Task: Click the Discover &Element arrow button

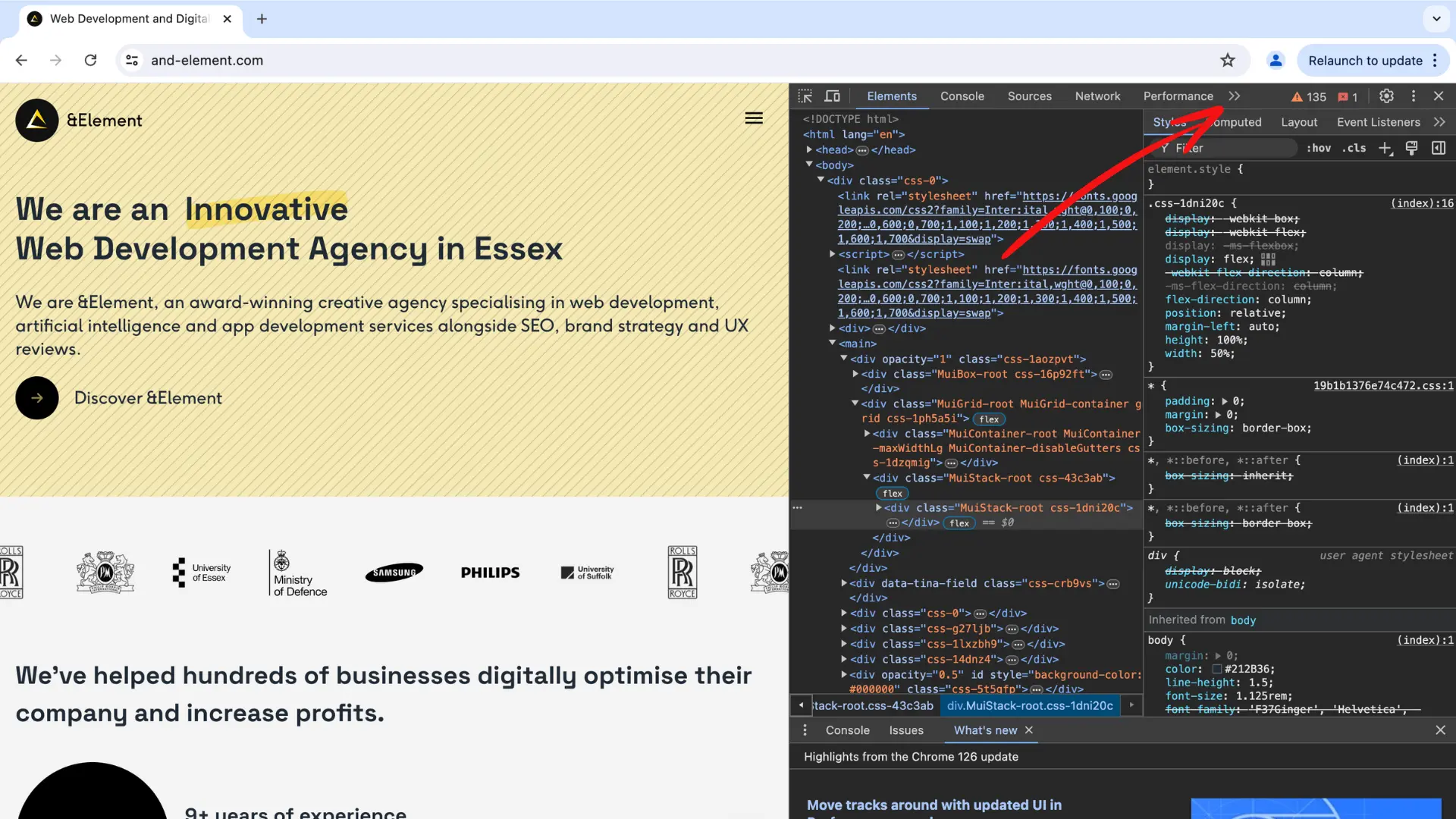Action: coord(37,398)
